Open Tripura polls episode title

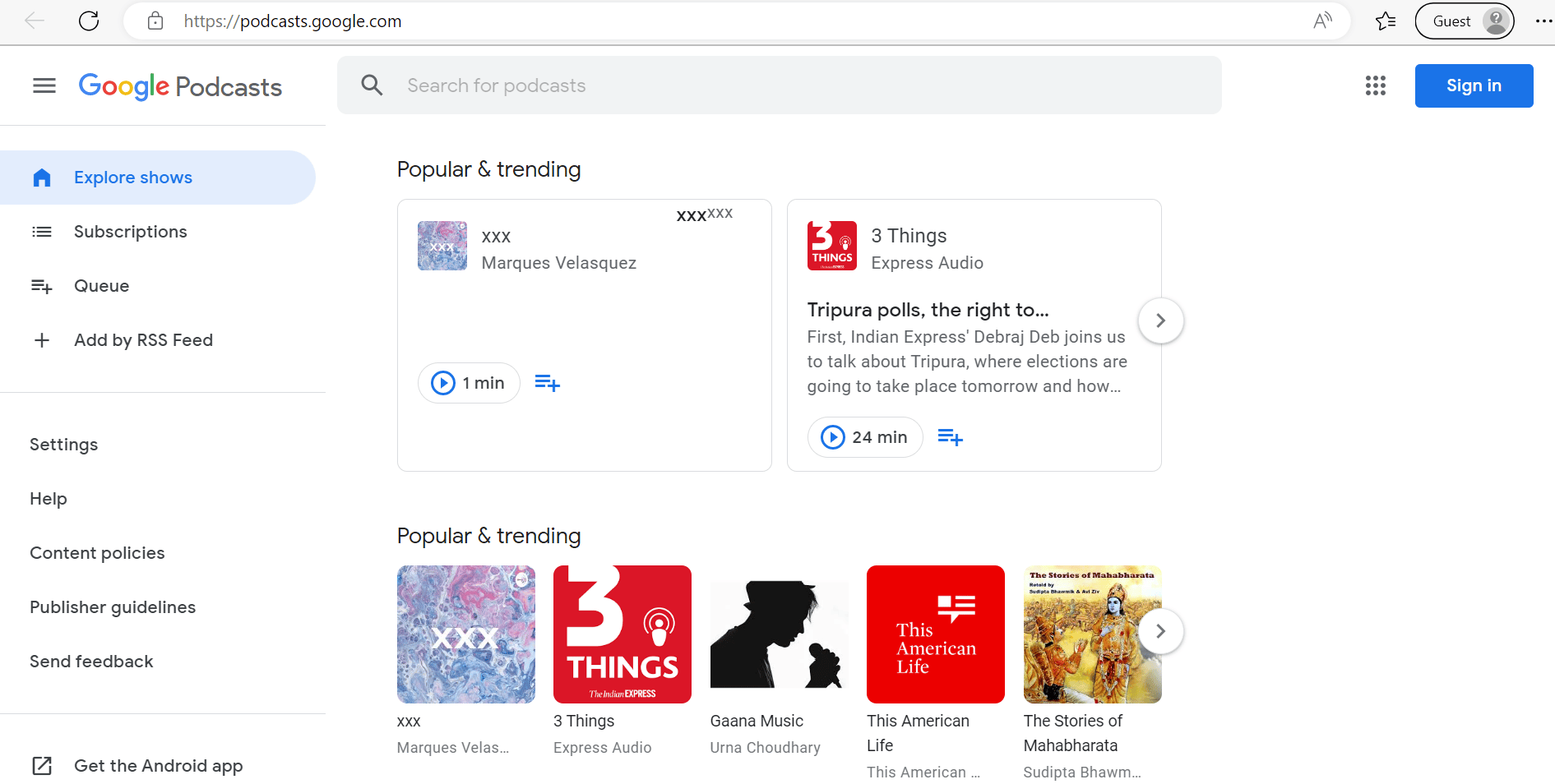click(x=928, y=310)
